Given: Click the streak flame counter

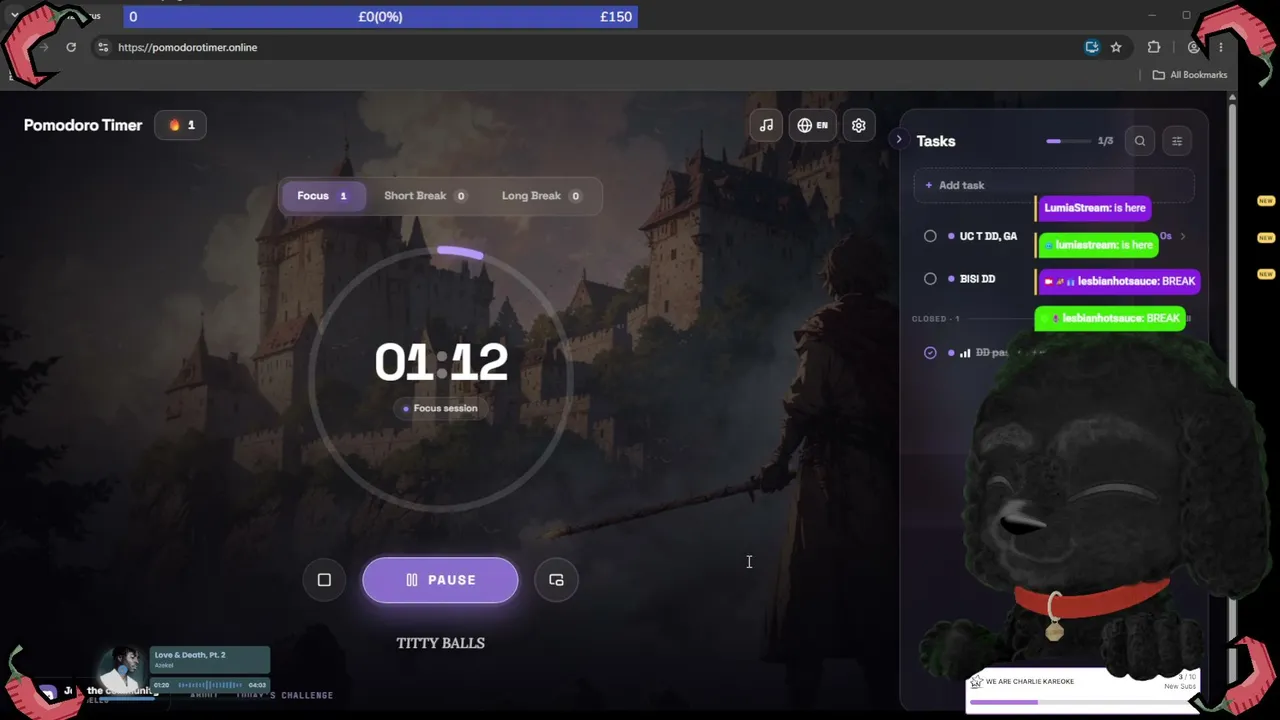Looking at the screenshot, I should (181, 125).
